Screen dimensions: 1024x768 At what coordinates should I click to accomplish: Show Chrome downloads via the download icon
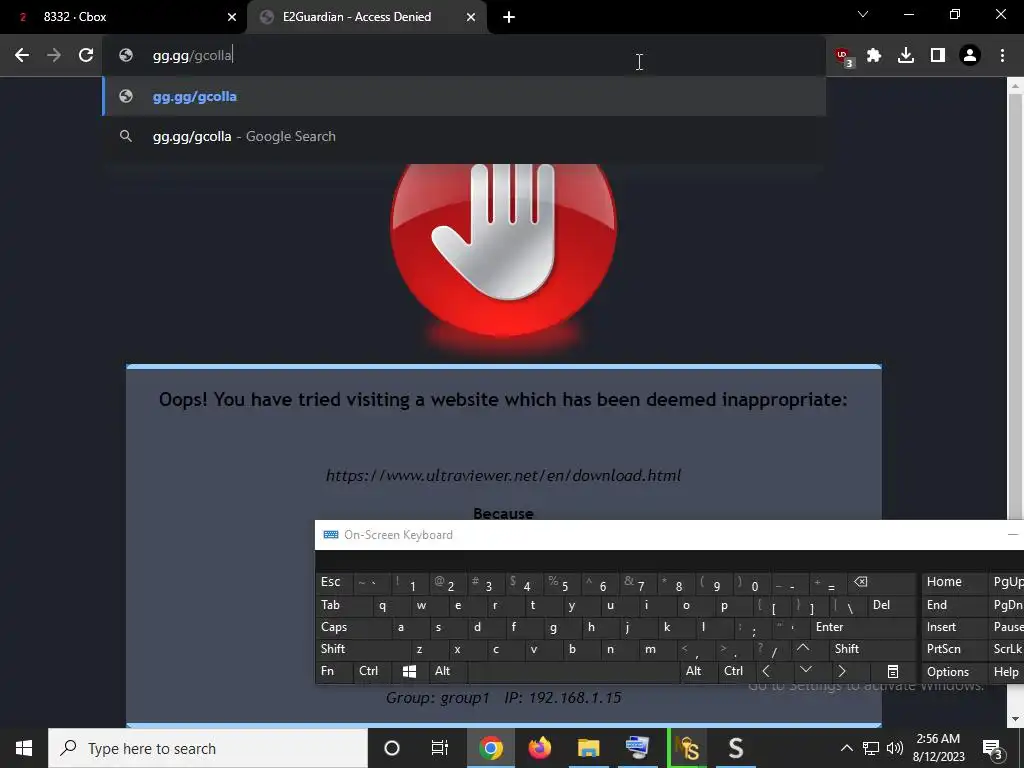click(x=906, y=56)
